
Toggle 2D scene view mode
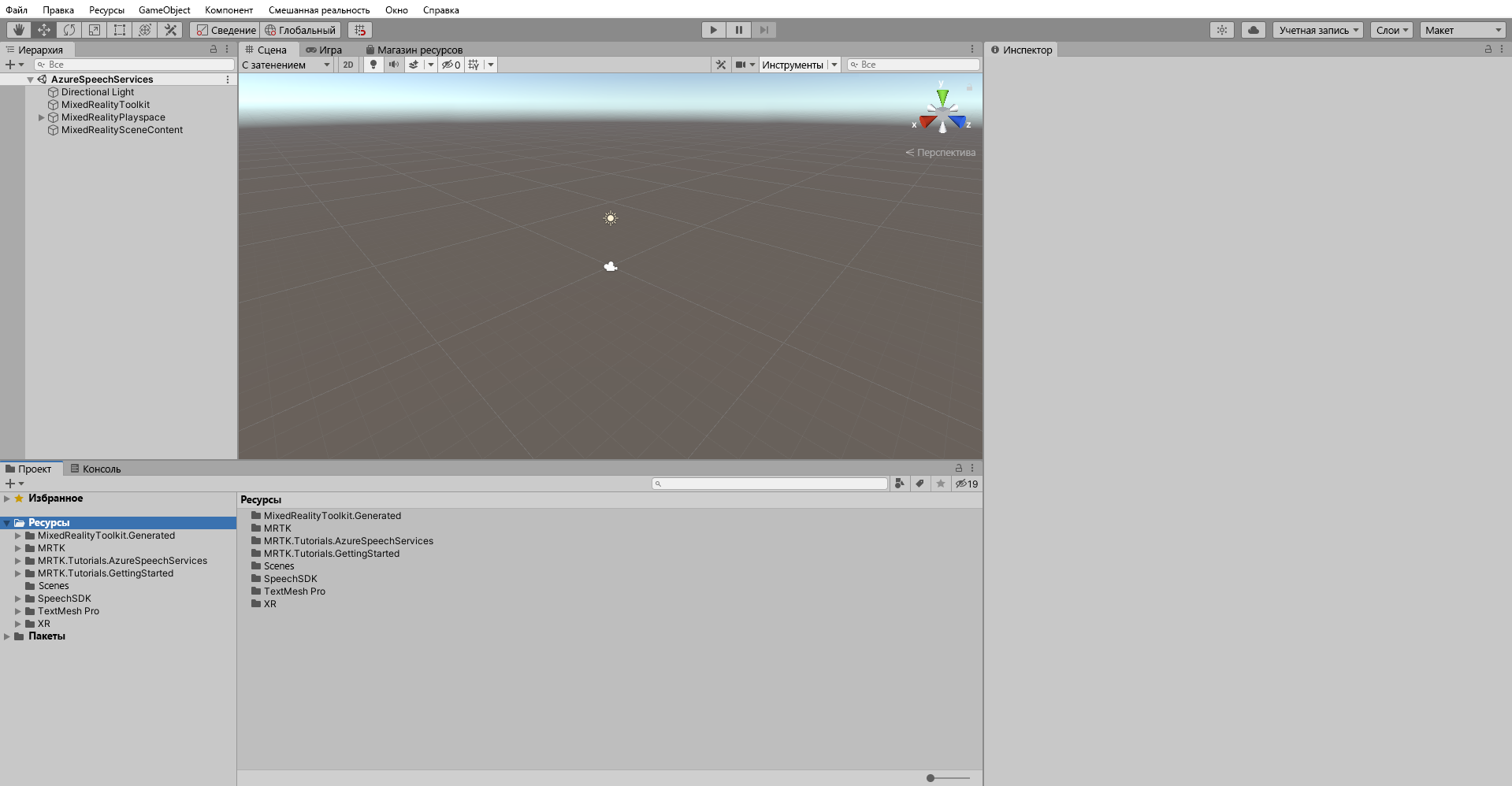point(348,65)
